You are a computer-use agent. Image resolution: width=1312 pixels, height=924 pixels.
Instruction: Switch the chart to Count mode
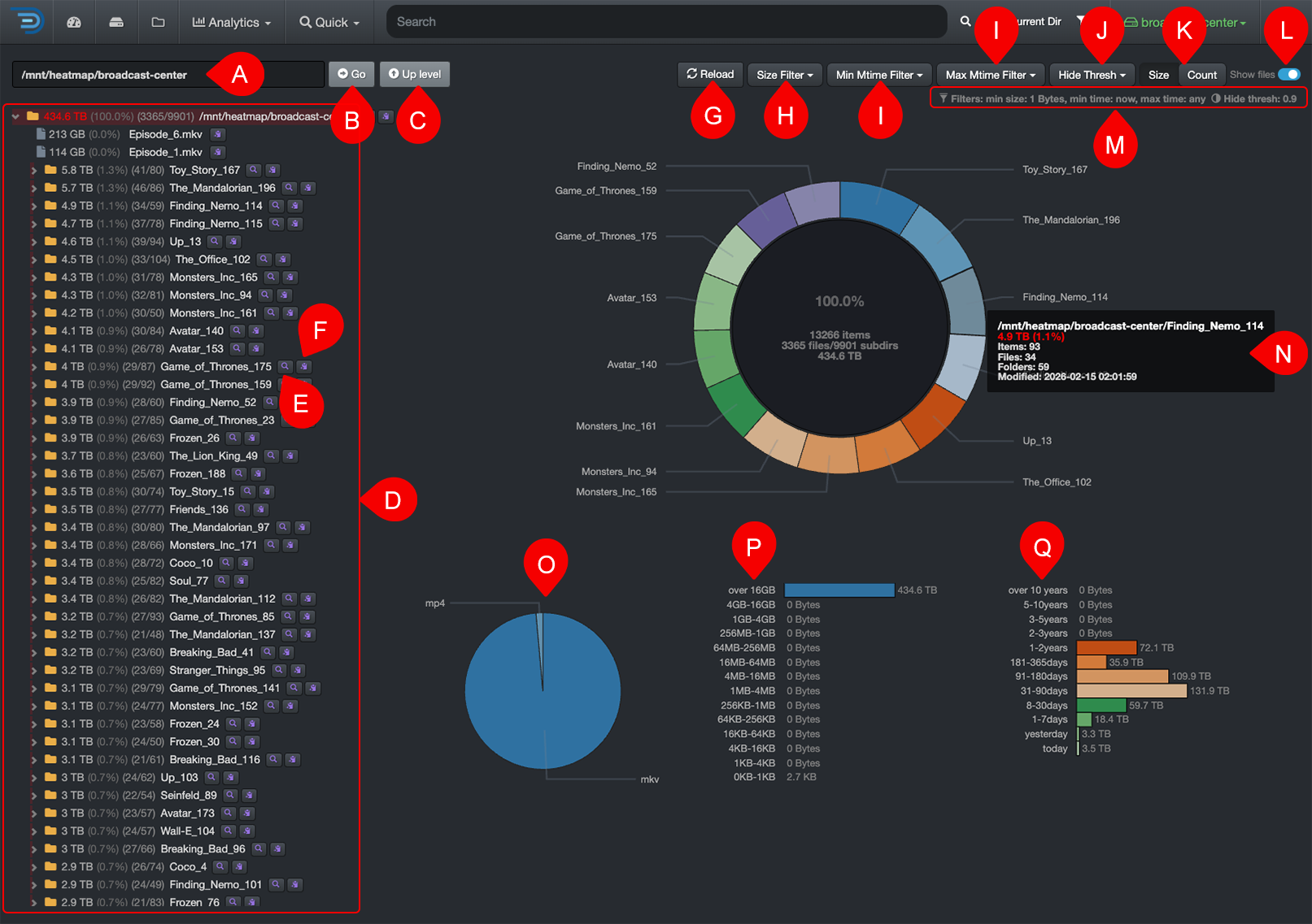(x=1201, y=75)
